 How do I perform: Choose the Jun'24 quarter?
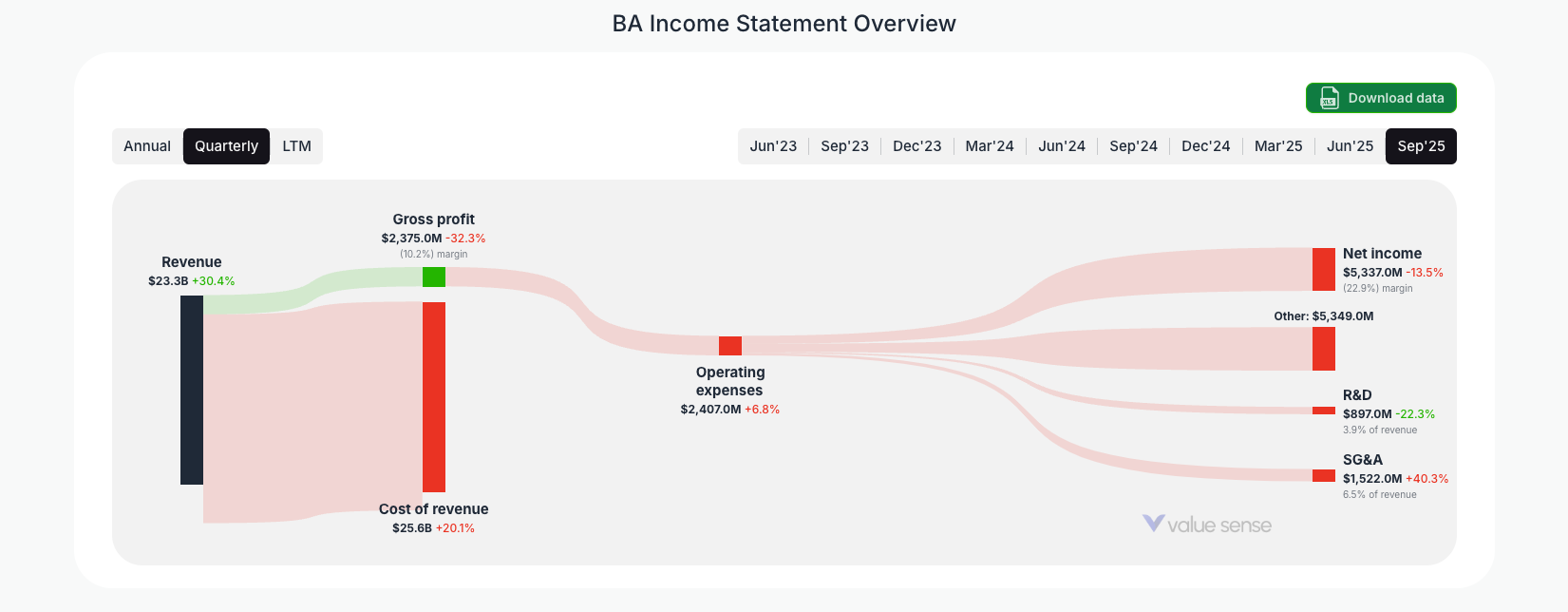pyautogui.click(x=1062, y=145)
